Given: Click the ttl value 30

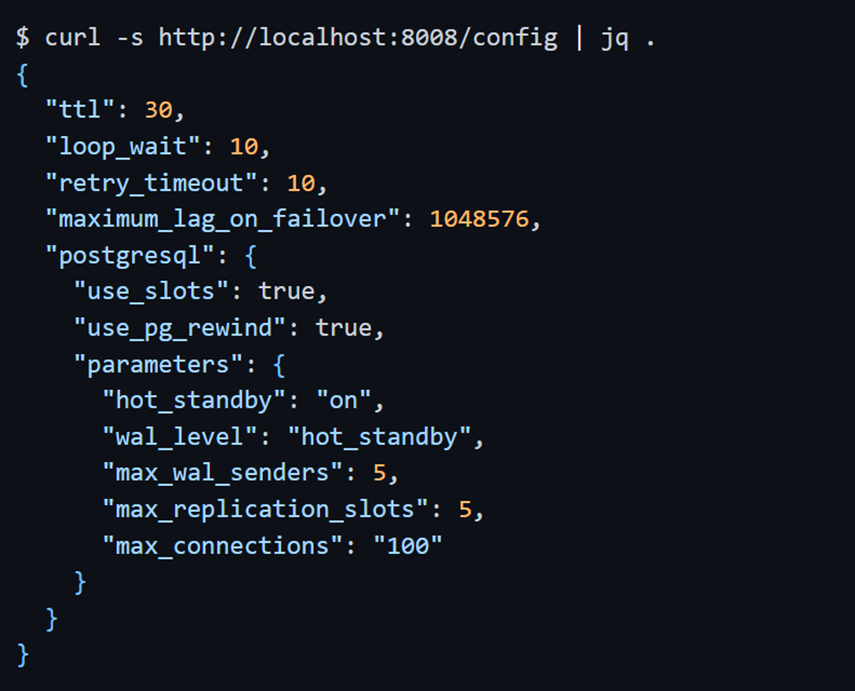Looking at the screenshot, I should [159, 110].
